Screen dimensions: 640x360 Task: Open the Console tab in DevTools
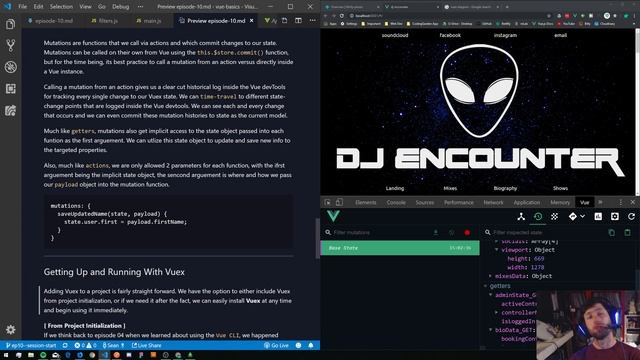pos(396,202)
